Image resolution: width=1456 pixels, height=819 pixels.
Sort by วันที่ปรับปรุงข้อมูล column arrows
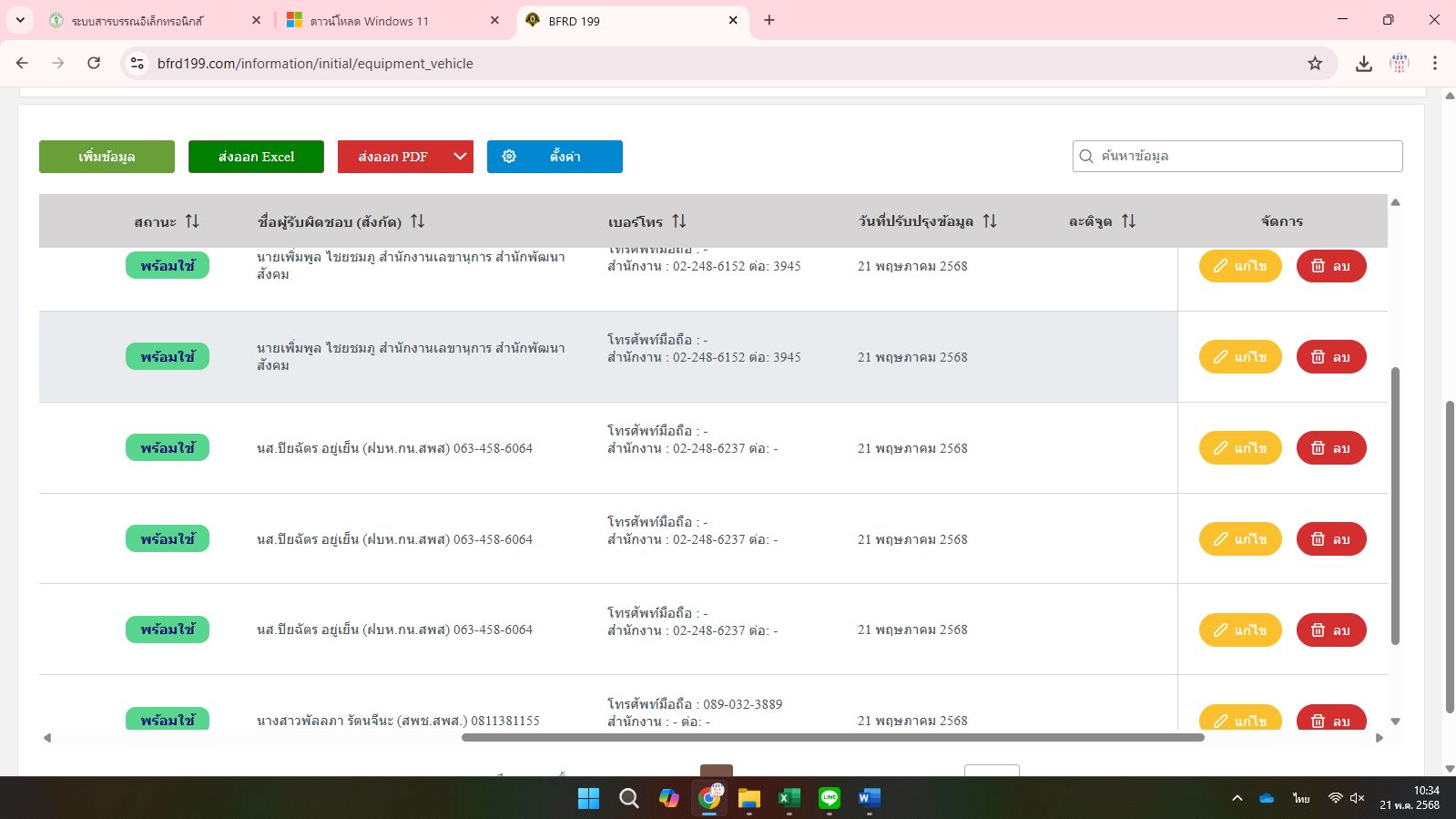point(990,221)
